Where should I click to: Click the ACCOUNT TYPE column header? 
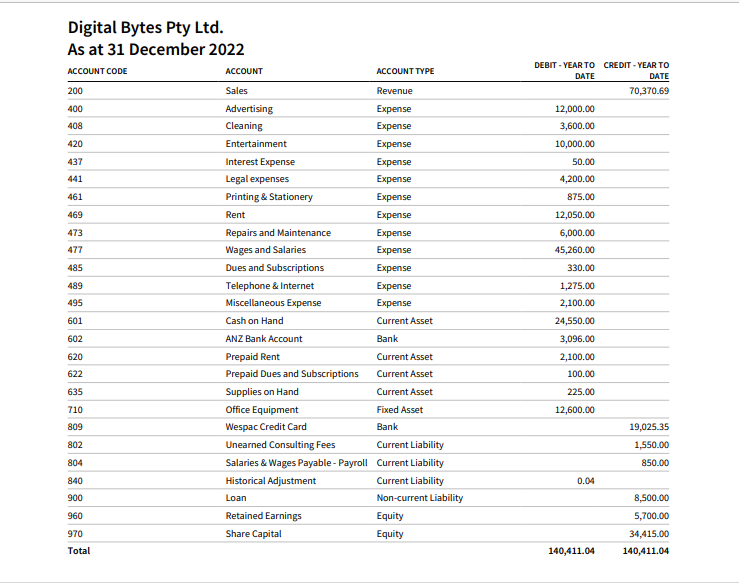click(405, 71)
